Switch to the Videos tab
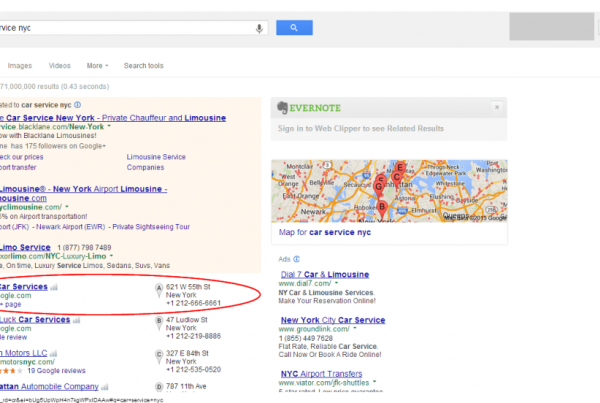The image size is (600, 403). 59,66
